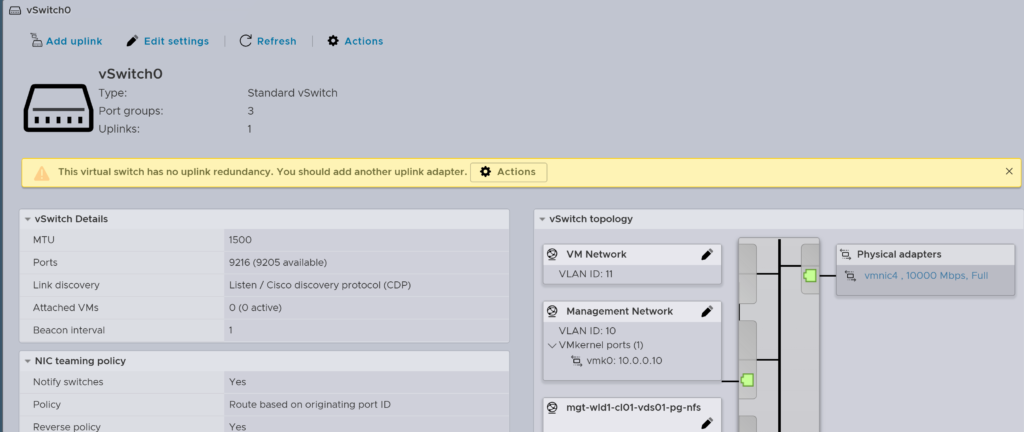Click the green uplink port connector

tap(810, 275)
